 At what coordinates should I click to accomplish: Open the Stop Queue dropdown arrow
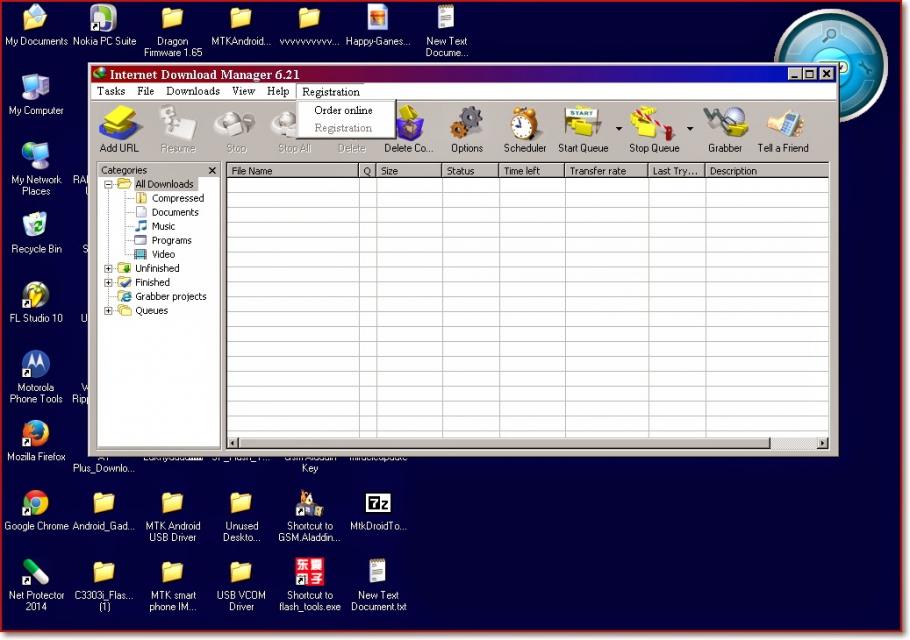690,129
